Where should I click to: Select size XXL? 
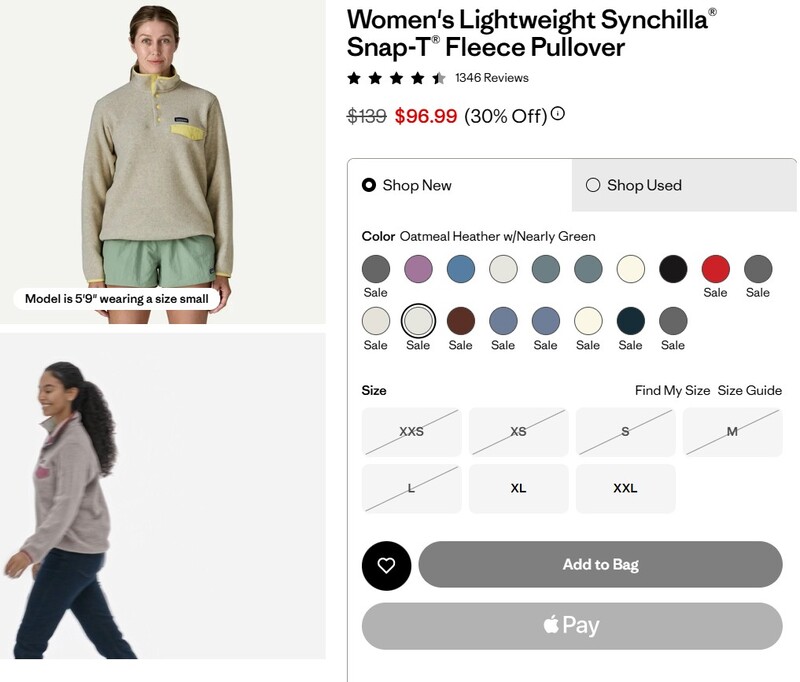pyautogui.click(x=625, y=489)
